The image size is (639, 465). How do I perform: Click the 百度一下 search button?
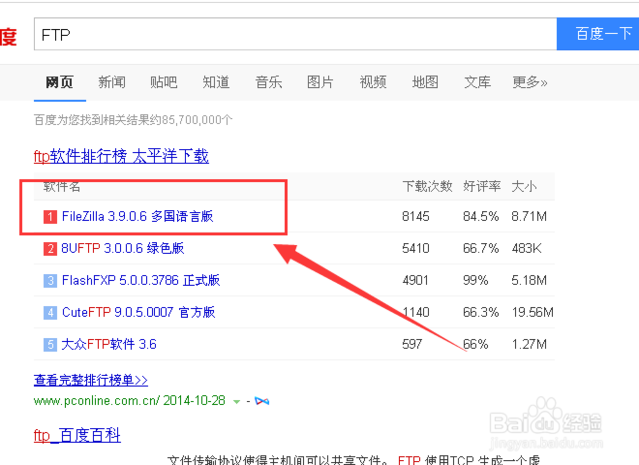[x=598, y=34]
